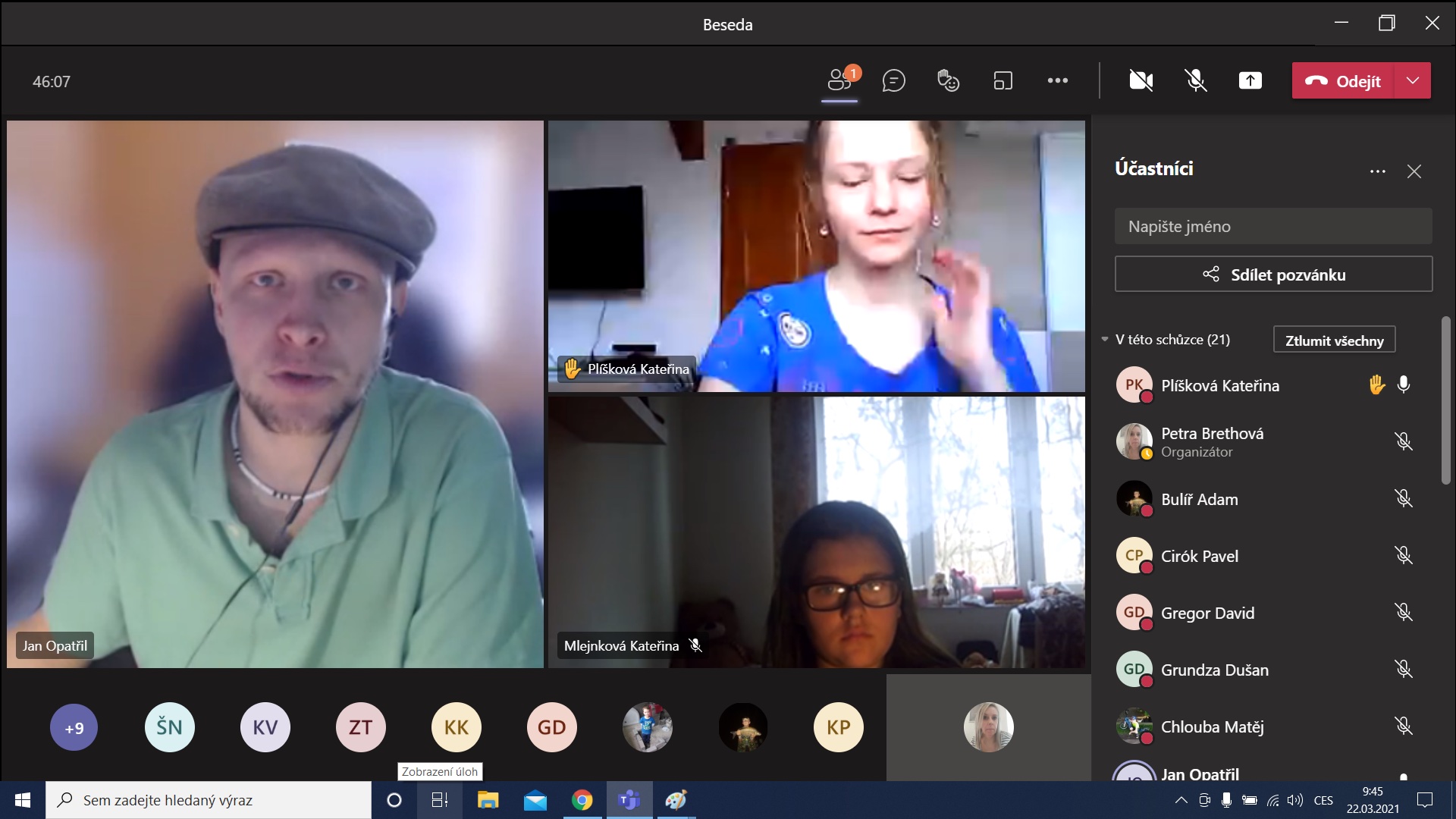
Task: Open dropdown arrow next to Odejít
Action: point(1412,80)
